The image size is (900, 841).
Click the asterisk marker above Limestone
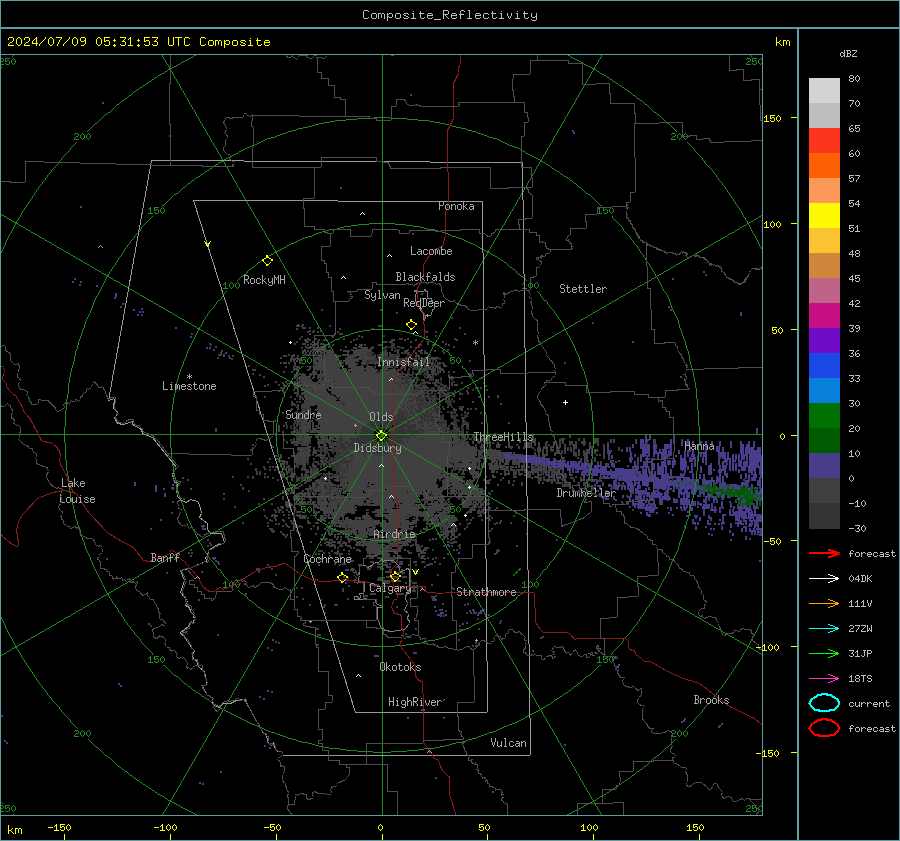point(189,377)
